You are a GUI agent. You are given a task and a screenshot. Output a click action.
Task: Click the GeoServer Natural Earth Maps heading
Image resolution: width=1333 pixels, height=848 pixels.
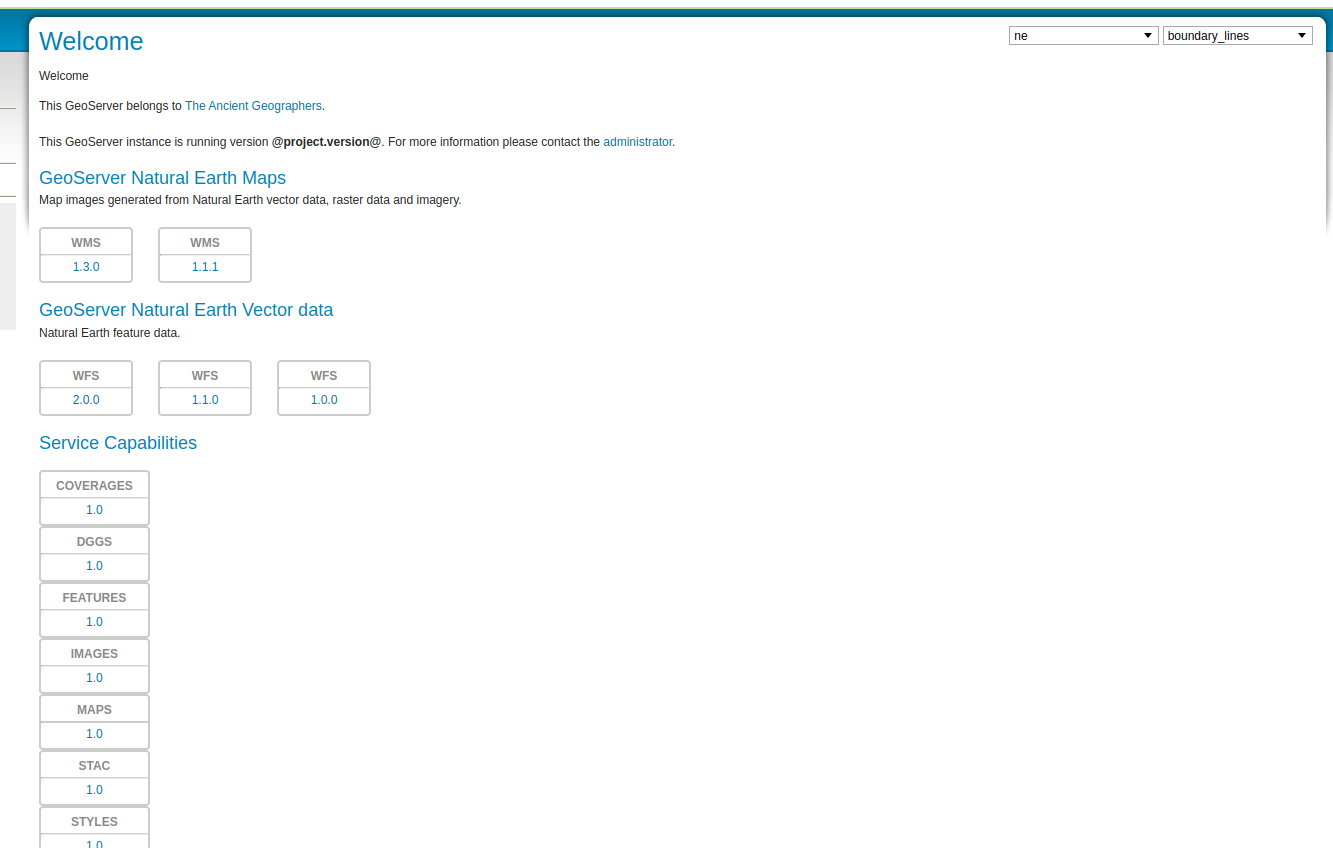click(x=162, y=178)
